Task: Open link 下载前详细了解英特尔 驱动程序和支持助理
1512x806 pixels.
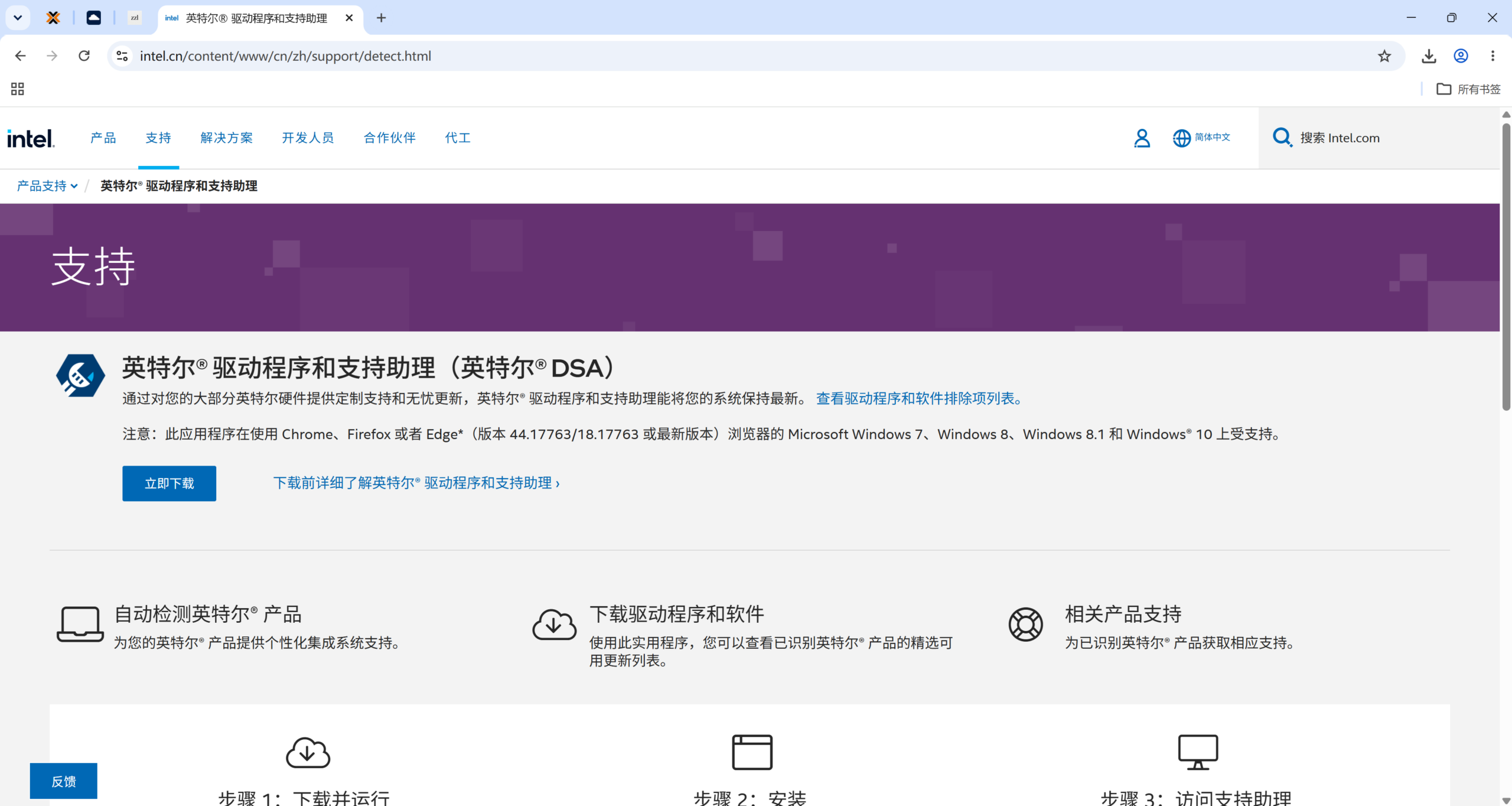Action: pyautogui.click(x=416, y=483)
